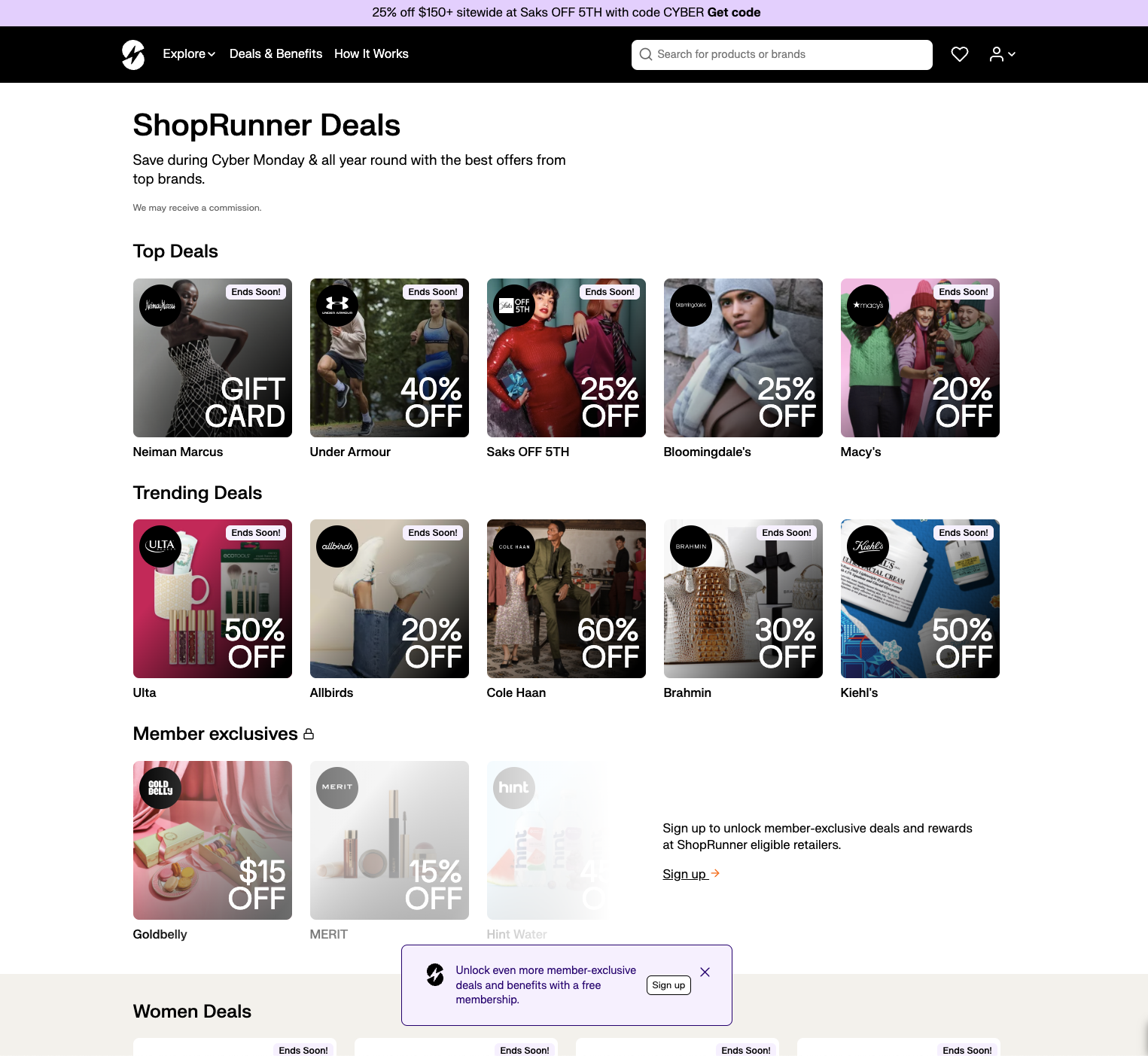Screen dimensions: 1148x1056
Task: Open the MERIT 15% off member deal
Action: point(389,840)
